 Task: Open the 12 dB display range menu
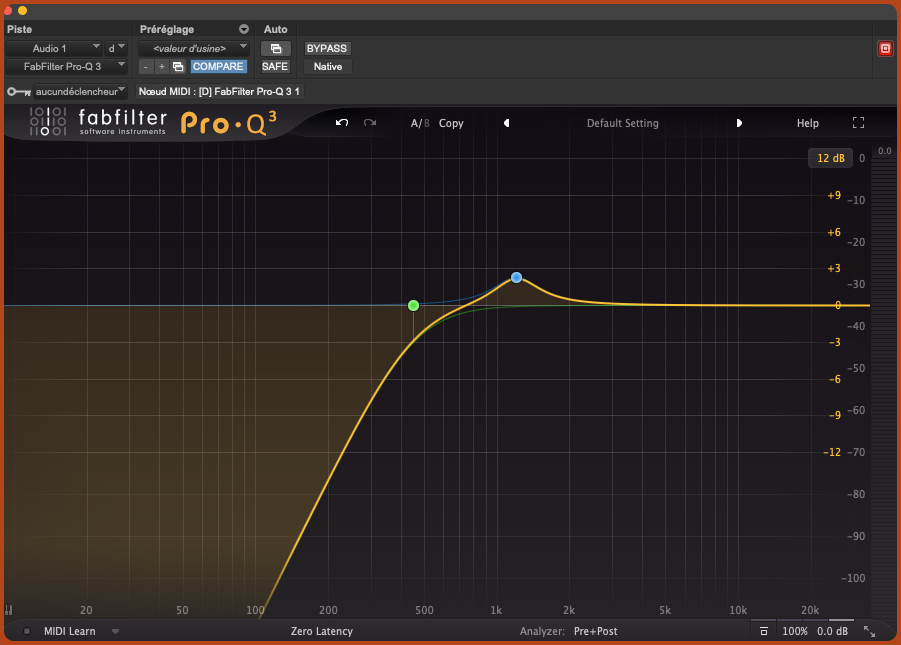(x=830, y=158)
